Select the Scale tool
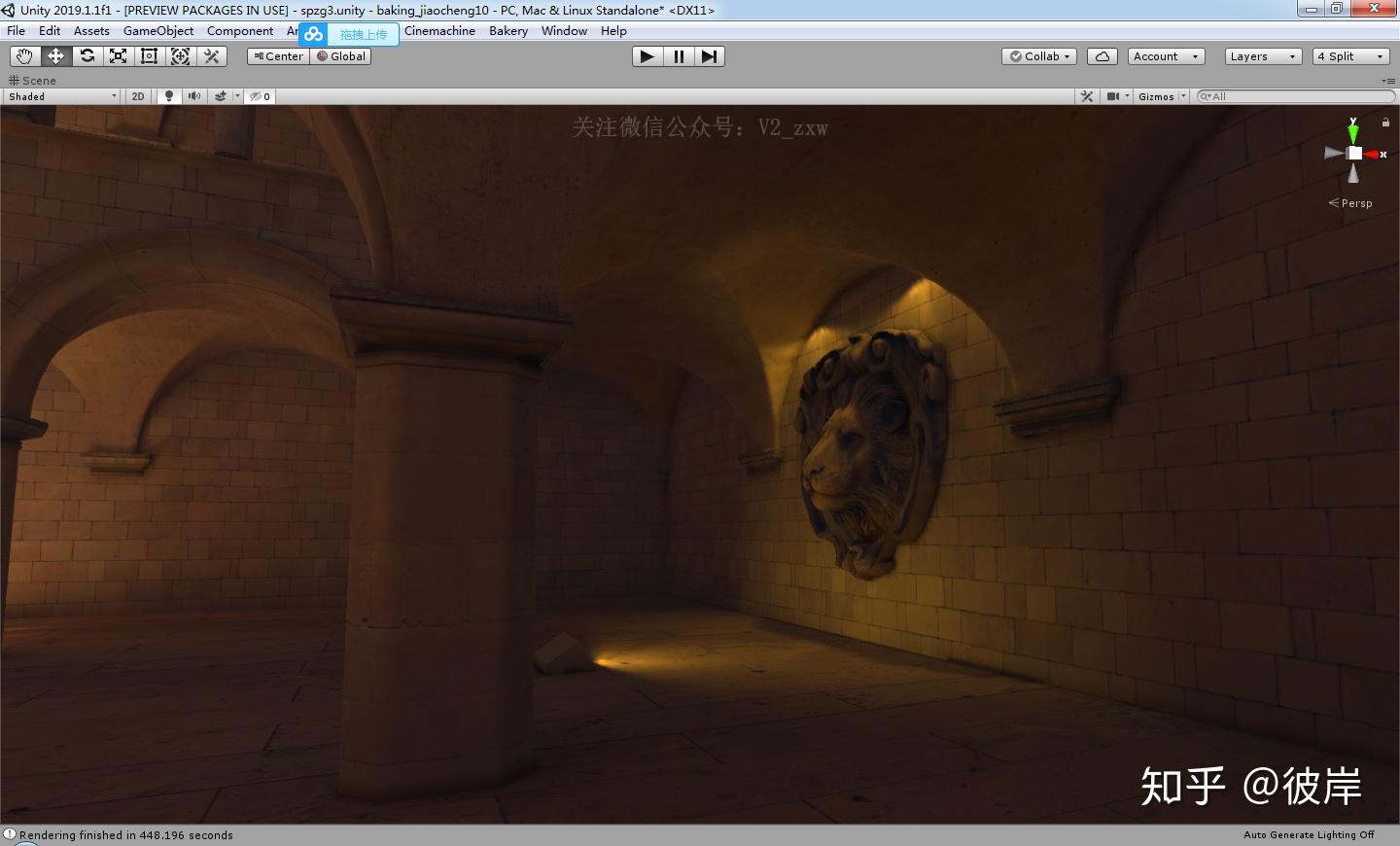This screenshot has height=846, width=1400. click(118, 56)
